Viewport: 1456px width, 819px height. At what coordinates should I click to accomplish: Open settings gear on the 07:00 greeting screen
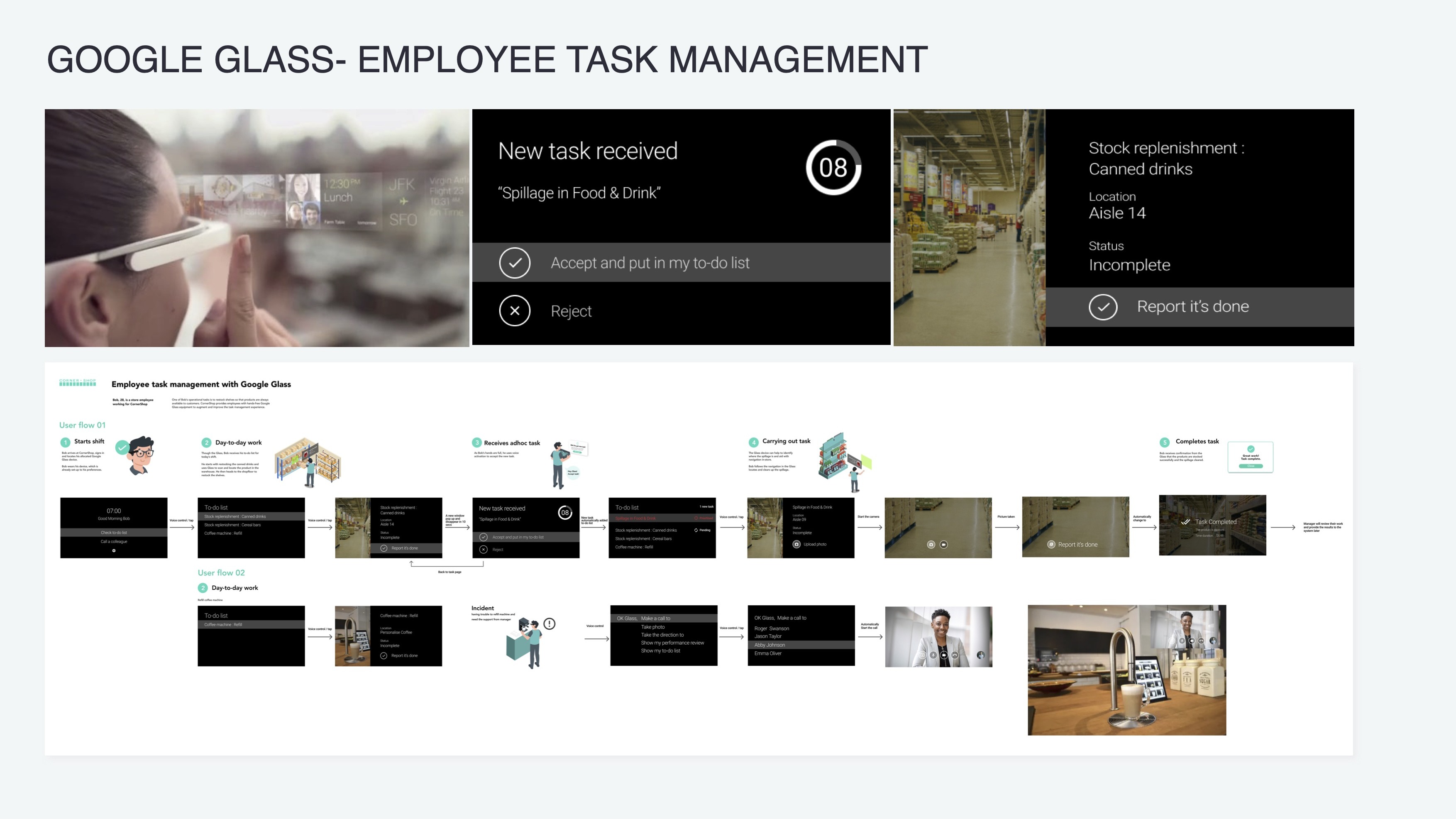click(x=114, y=550)
